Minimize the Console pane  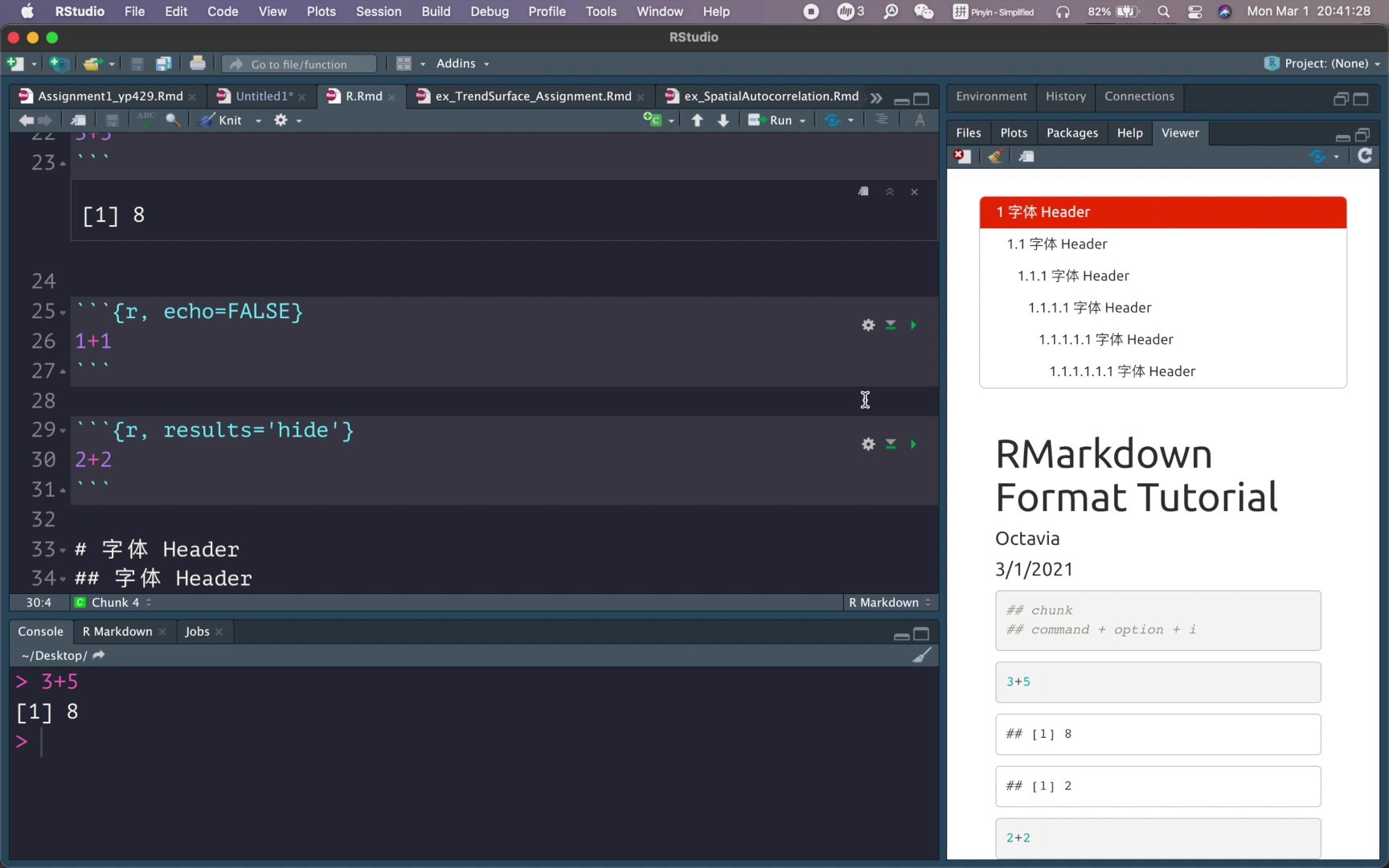pyautogui.click(x=900, y=634)
